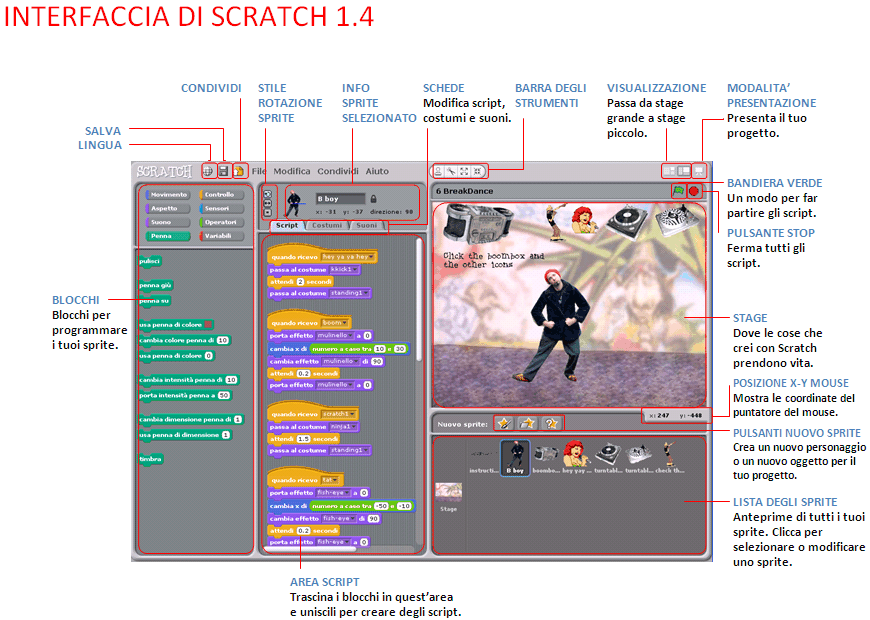This screenshot has height=620, width=870.
Task: Stop all scripts with the red button
Action: point(694,191)
